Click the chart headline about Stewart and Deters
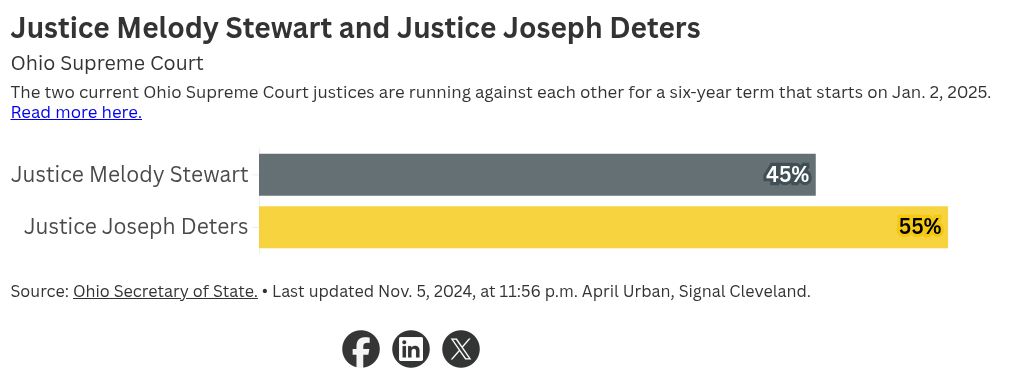The height and width of the screenshot is (390, 1020). [x=356, y=29]
